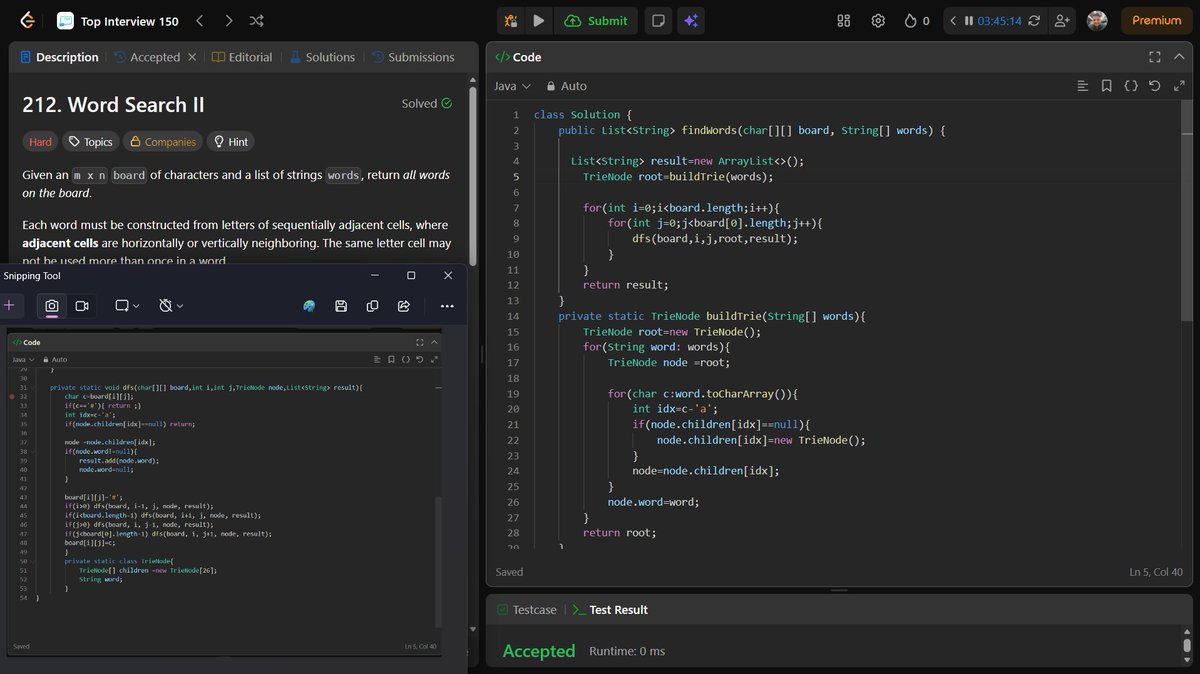Maximize the Code panel corner-bracket icon

click(x=1155, y=57)
